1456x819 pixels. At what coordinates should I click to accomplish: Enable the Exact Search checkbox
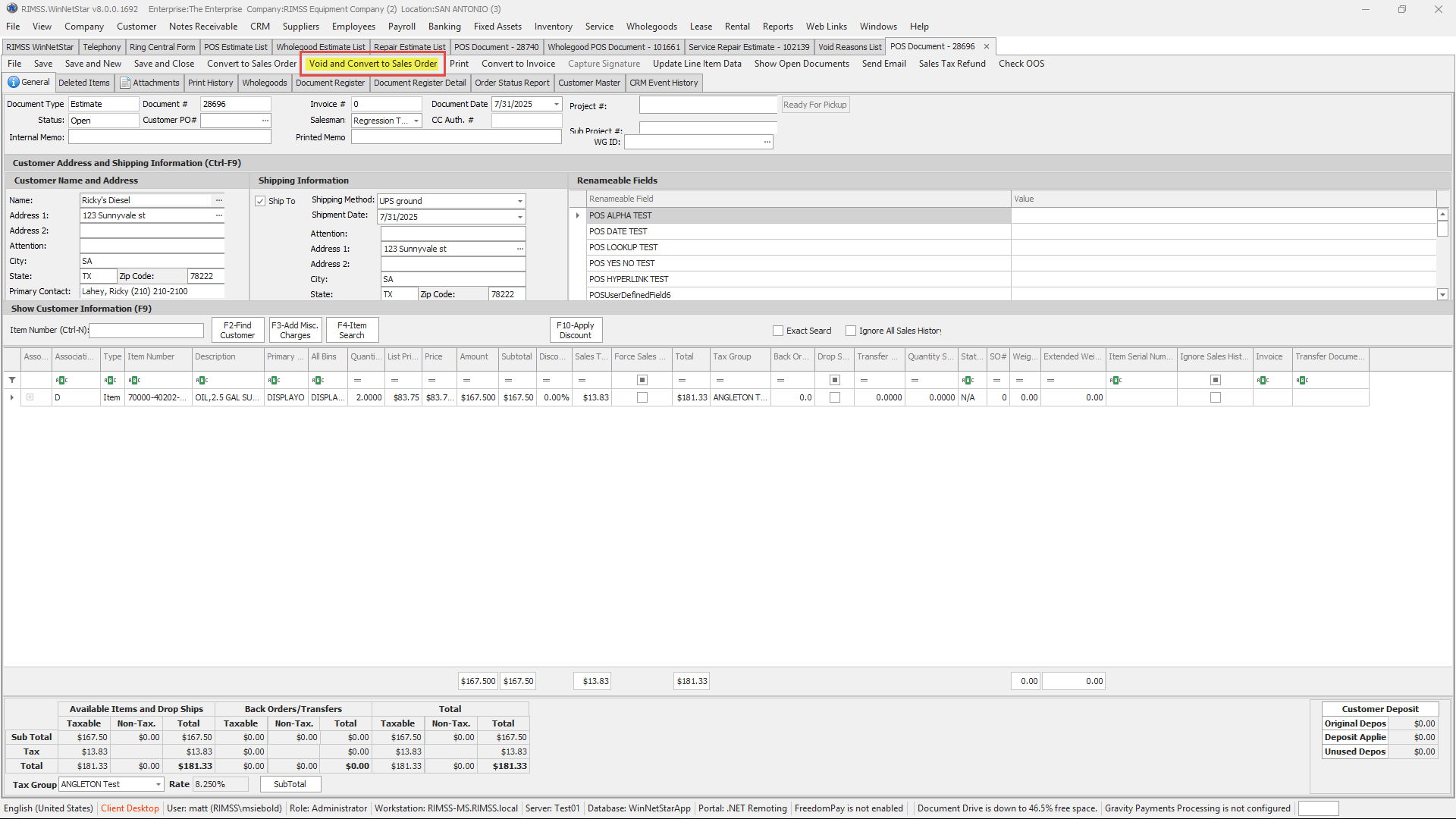tap(777, 331)
